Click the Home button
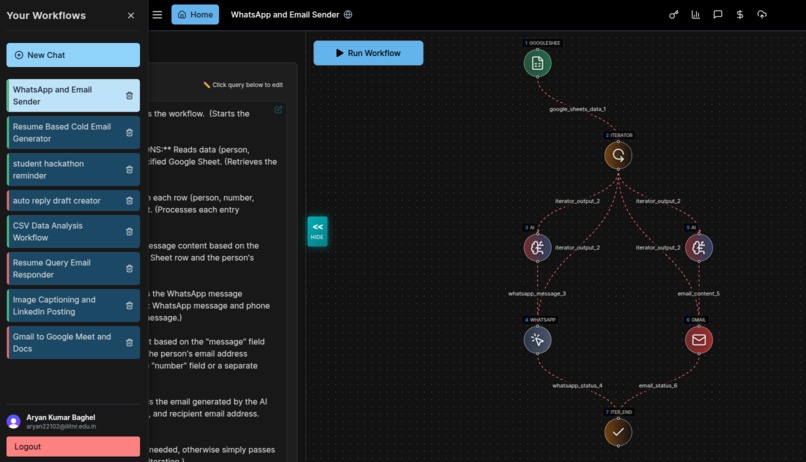 coord(195,14)
